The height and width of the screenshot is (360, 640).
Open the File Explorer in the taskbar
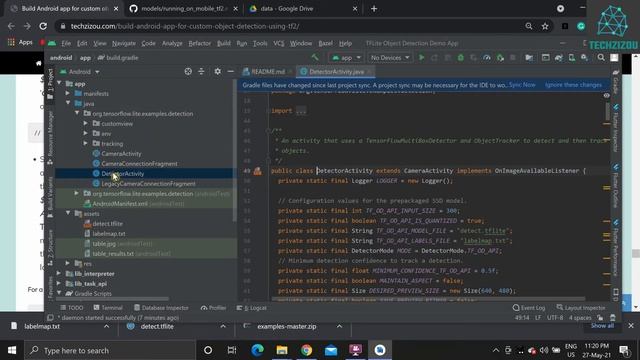[282, 350]
